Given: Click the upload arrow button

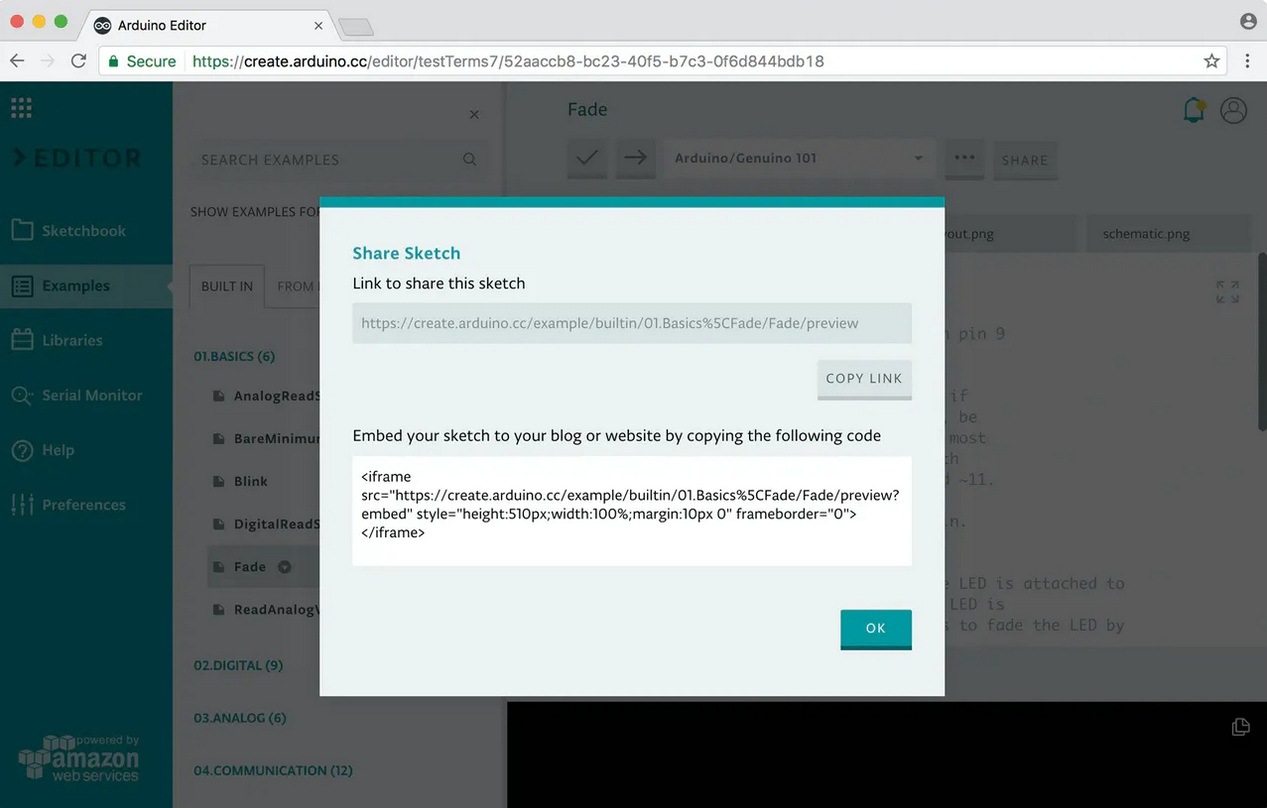Looking at the screenshot, I should [x=635, y=158].
